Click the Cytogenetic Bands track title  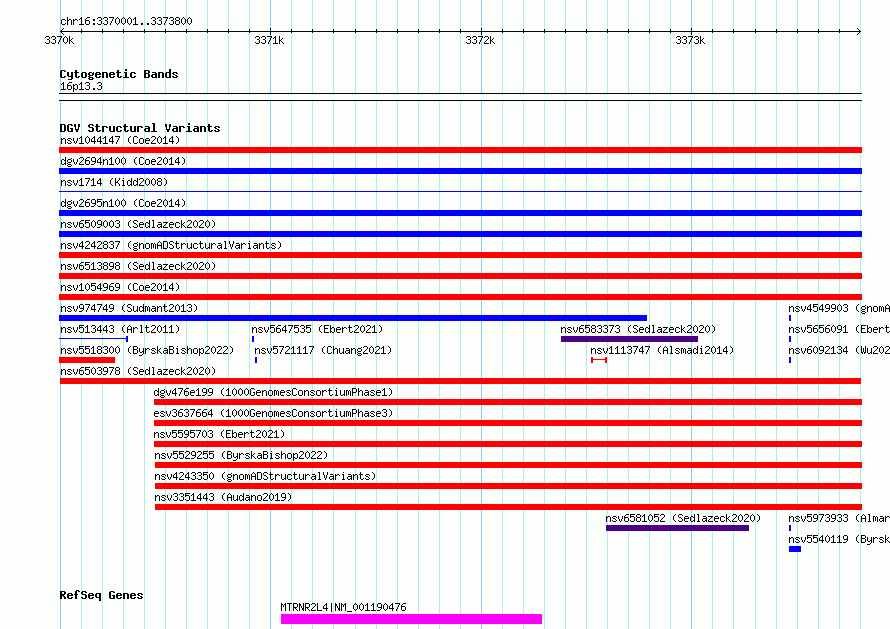tap(119, 74)
